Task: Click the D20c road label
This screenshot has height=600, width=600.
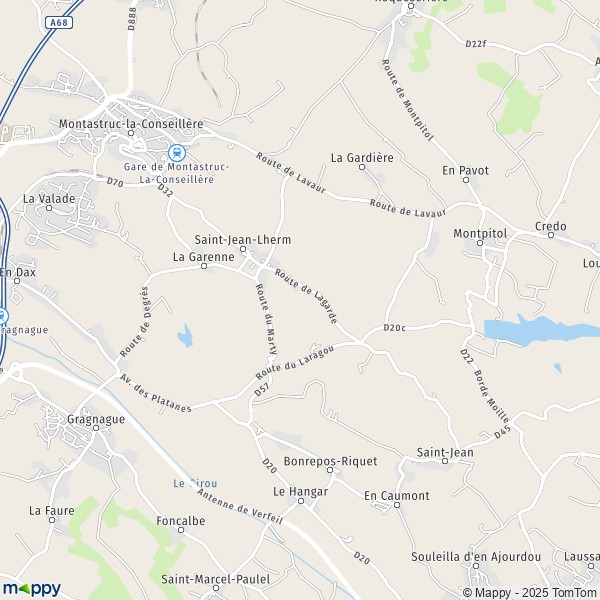Action: [394, 328]
